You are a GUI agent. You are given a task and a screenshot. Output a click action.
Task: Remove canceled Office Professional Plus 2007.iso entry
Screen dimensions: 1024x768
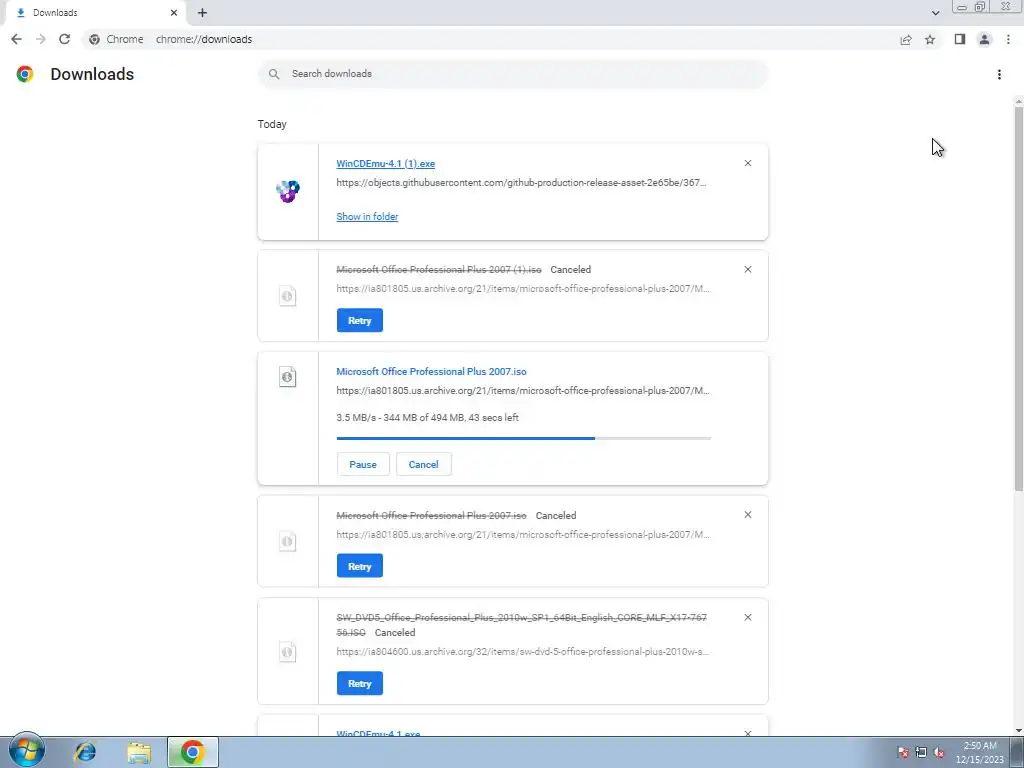pos(748,515)
